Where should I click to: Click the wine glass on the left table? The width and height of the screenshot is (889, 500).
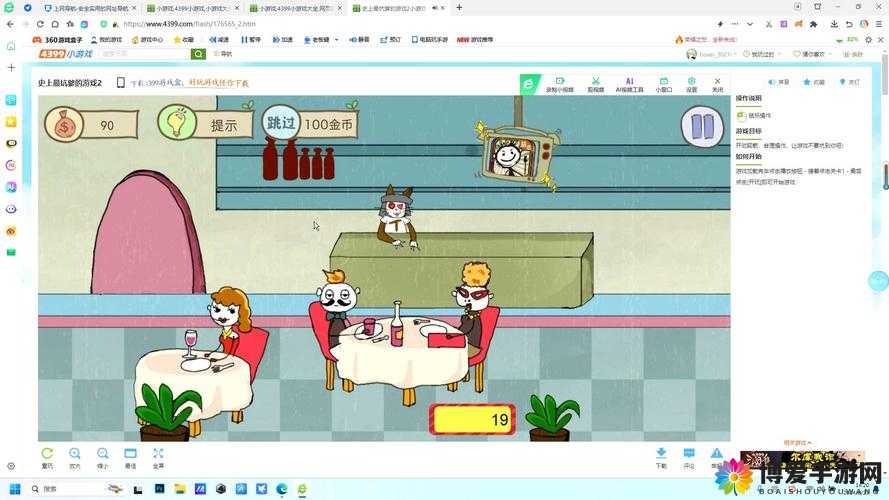coord(190,343)
